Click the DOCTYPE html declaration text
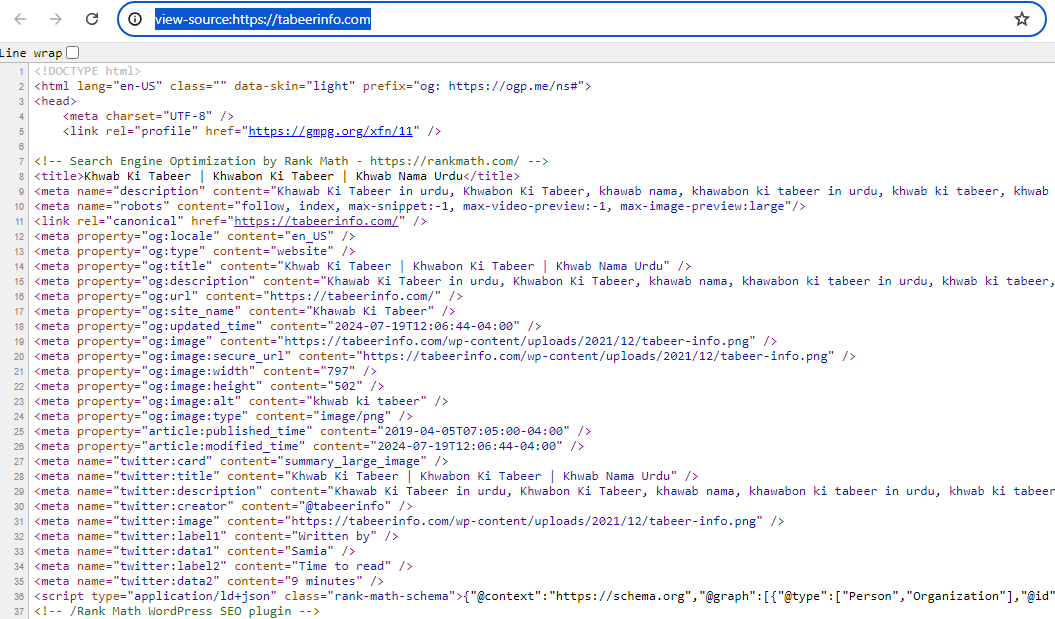Image resolution: width=1055 pixels, height=619 pixels. 87,71
